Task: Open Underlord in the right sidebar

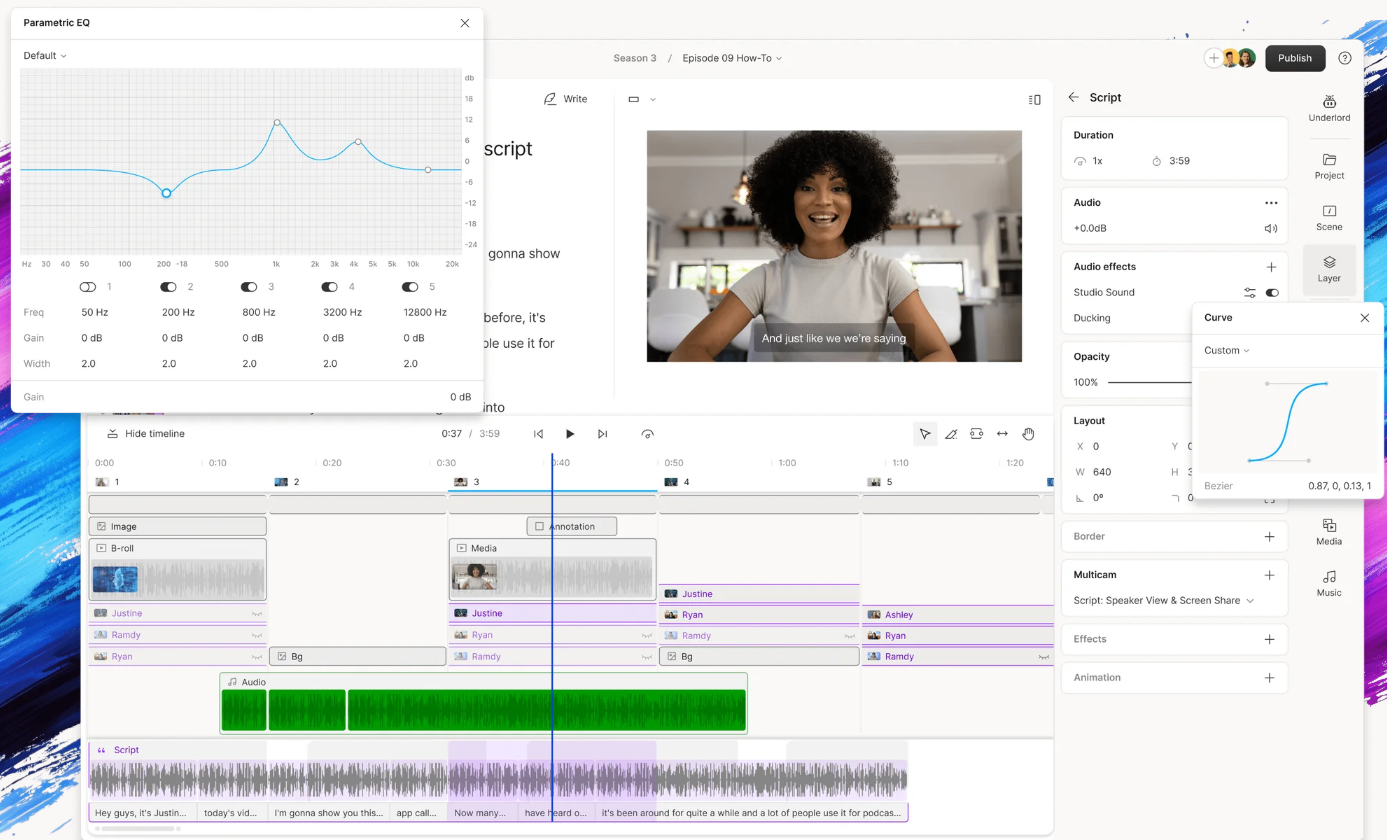Action: [x=1329, y=108]
